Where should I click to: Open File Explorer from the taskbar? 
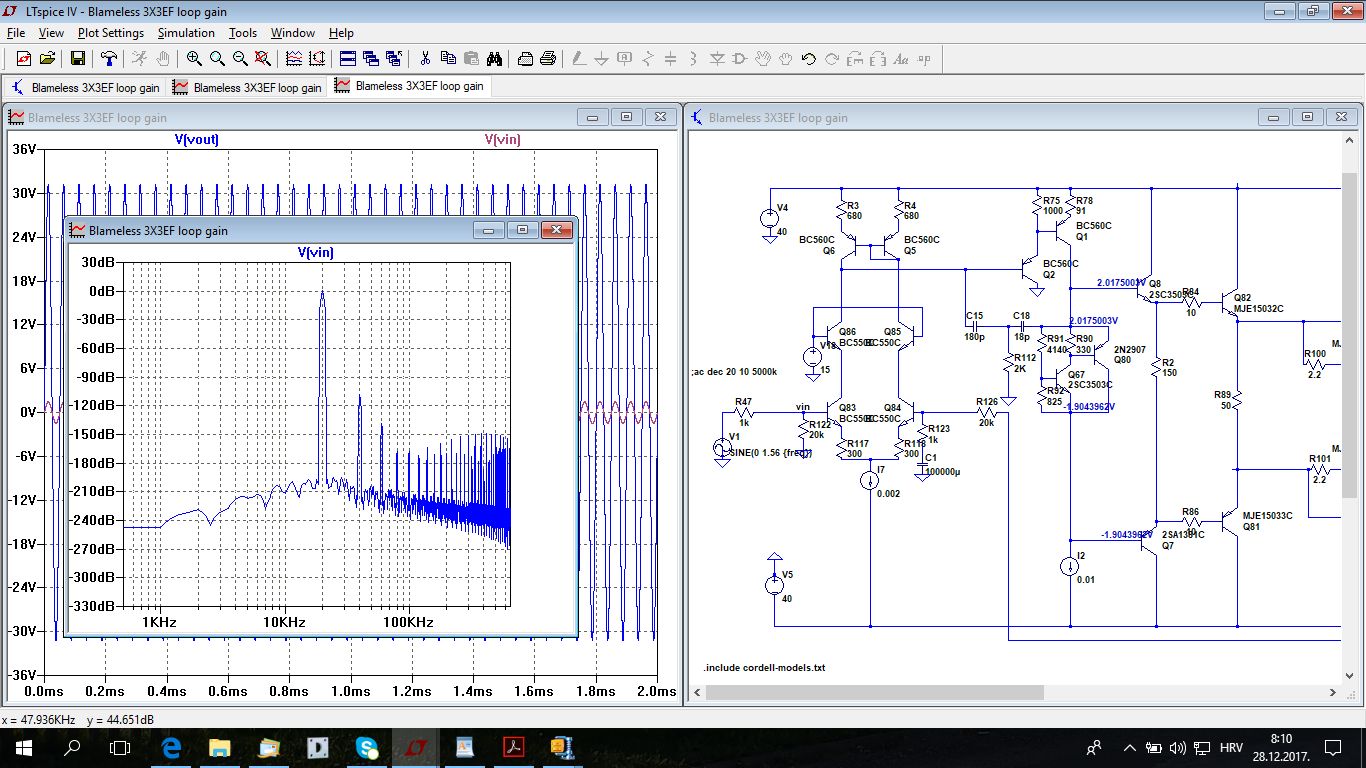(x=220, y=747)
